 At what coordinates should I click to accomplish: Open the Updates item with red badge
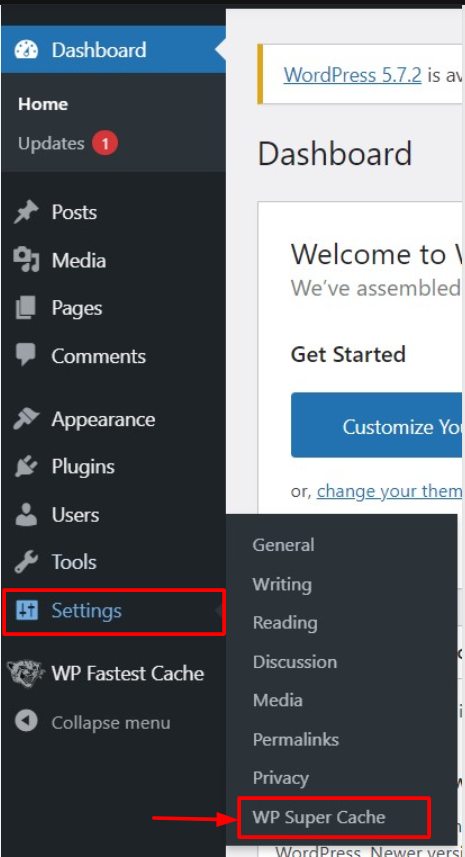[x=68, y=144]
